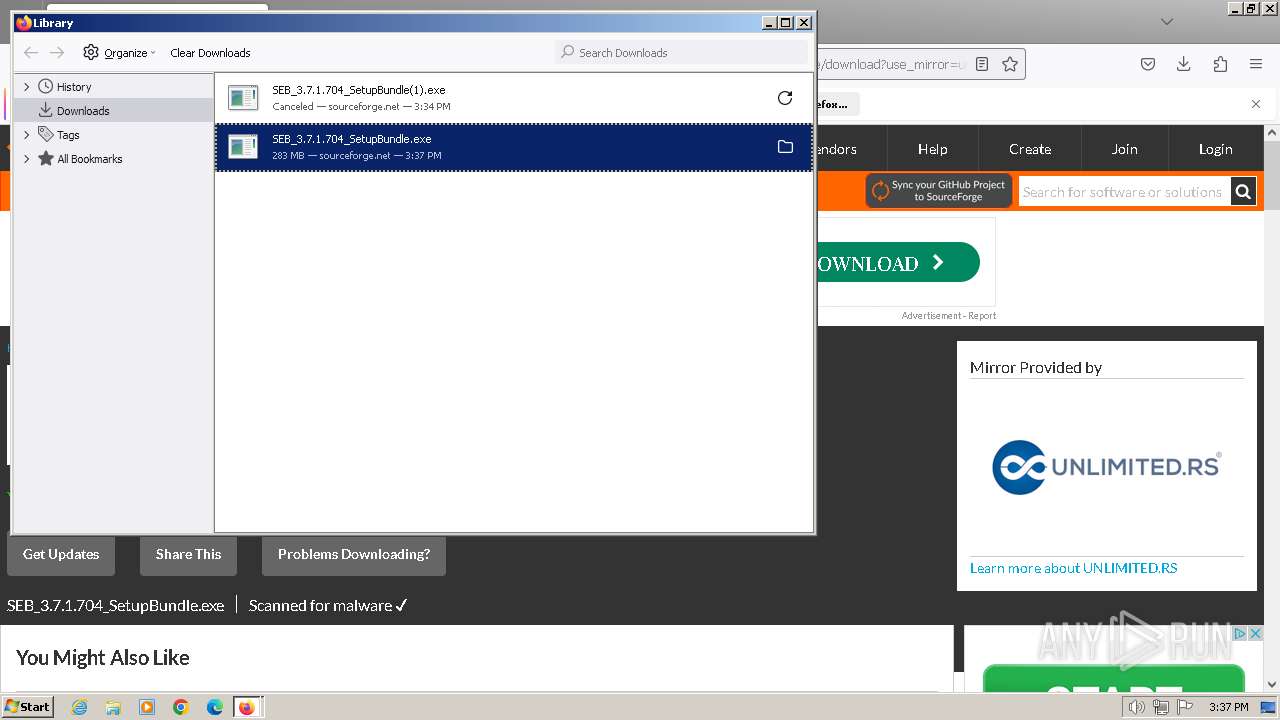Select All Bookmarks in Library sidebar

coord(89,159)
